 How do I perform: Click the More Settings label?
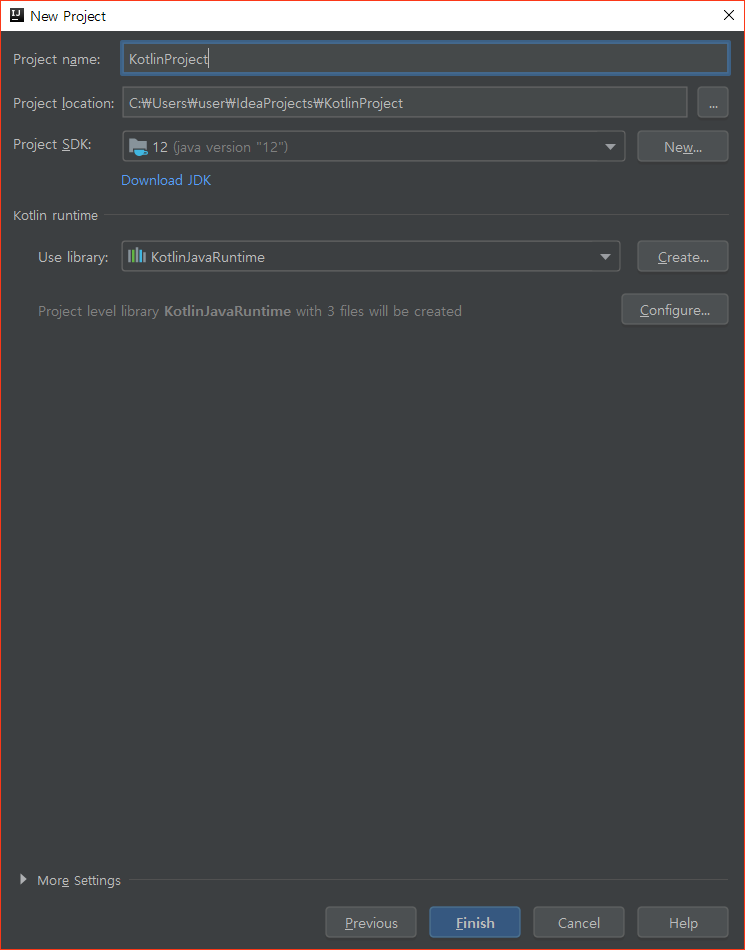click(79, 880)
